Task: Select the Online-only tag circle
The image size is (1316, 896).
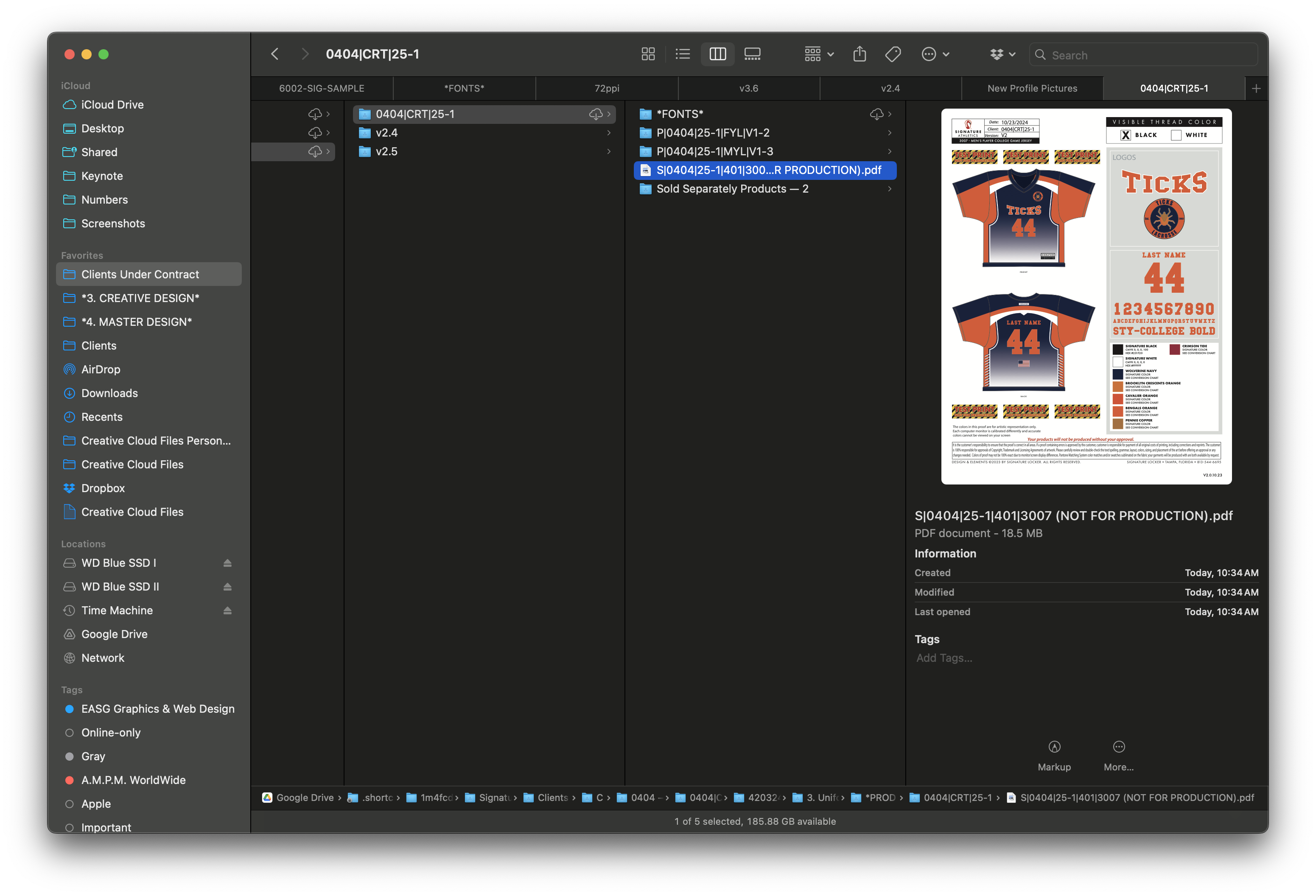Action: [x=70, y=733]
